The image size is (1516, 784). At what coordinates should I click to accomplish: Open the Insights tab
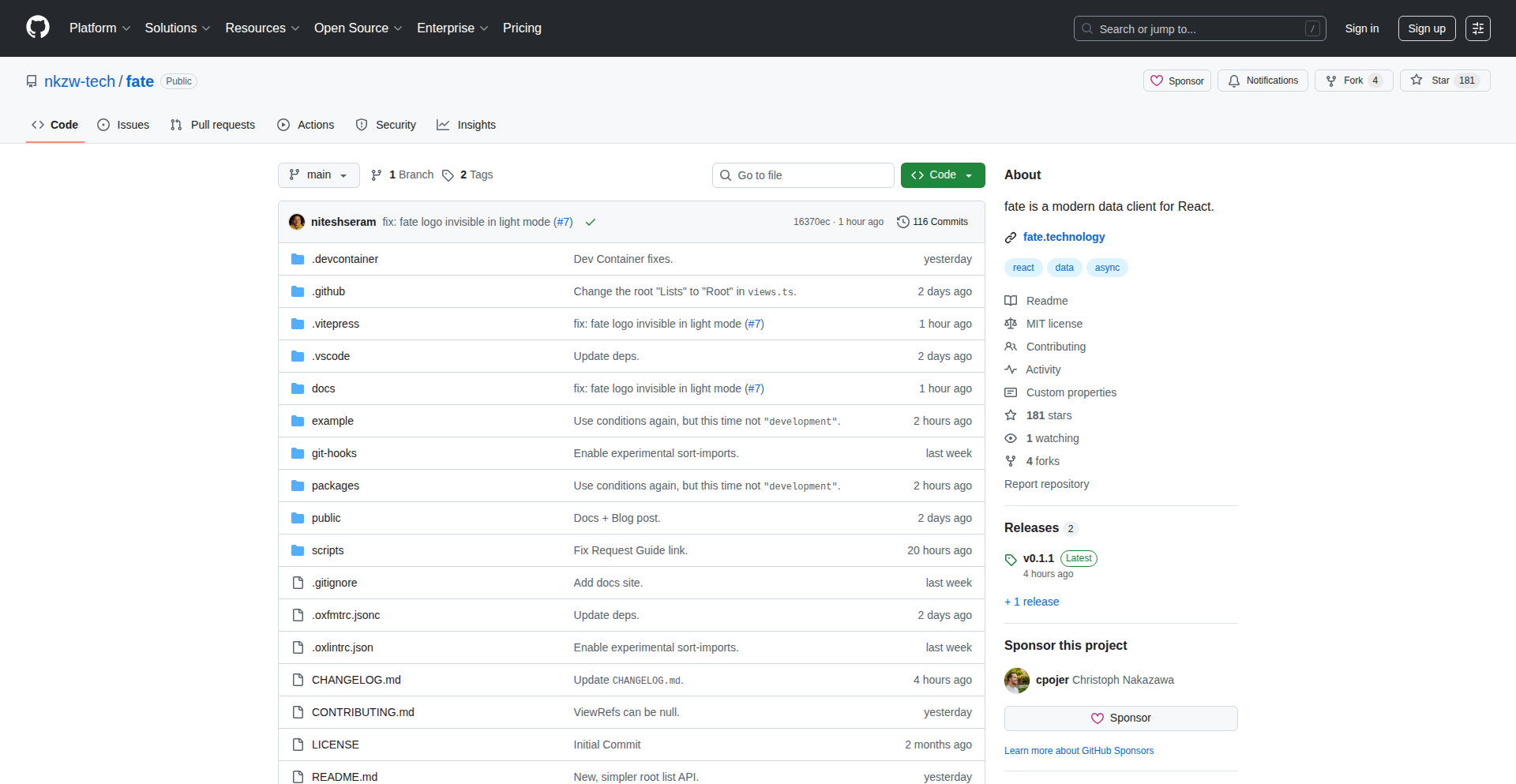point(467,125)
